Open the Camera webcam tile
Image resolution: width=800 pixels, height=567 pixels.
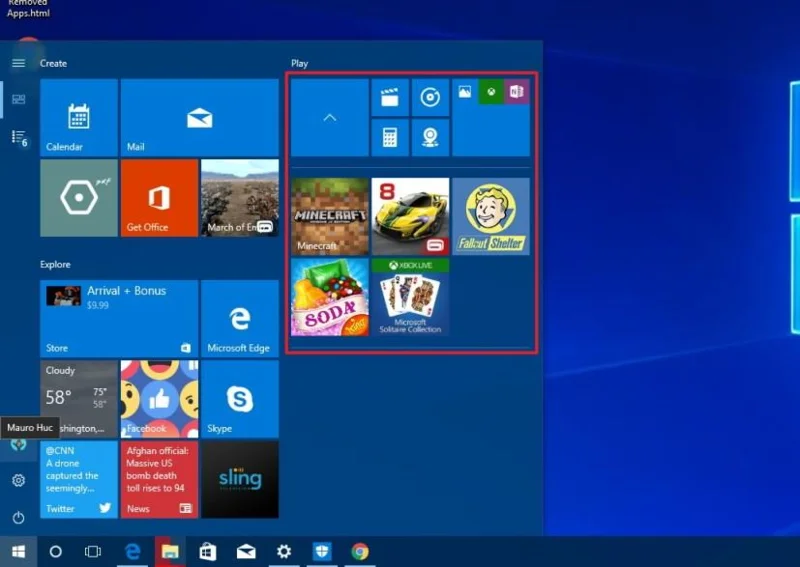pyautogui.click(x=430, y=138)
